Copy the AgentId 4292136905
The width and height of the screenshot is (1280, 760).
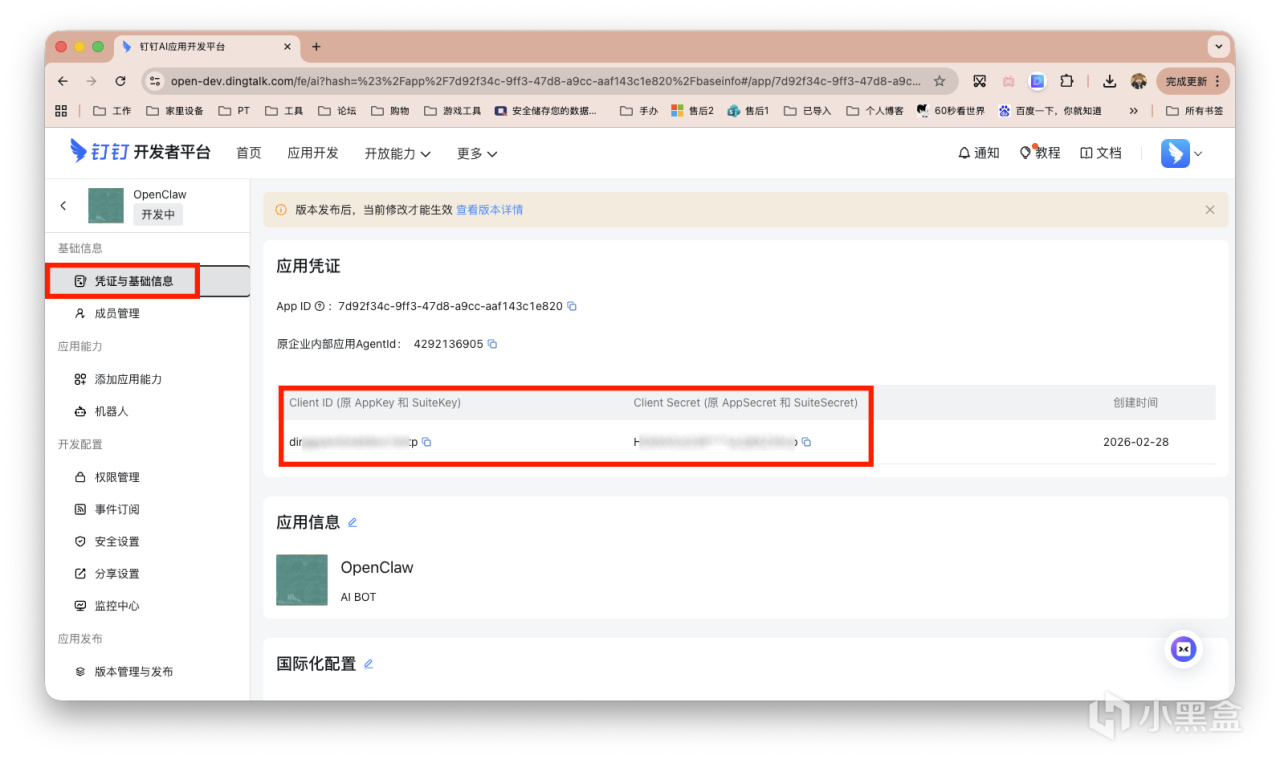tap(492, 344)
